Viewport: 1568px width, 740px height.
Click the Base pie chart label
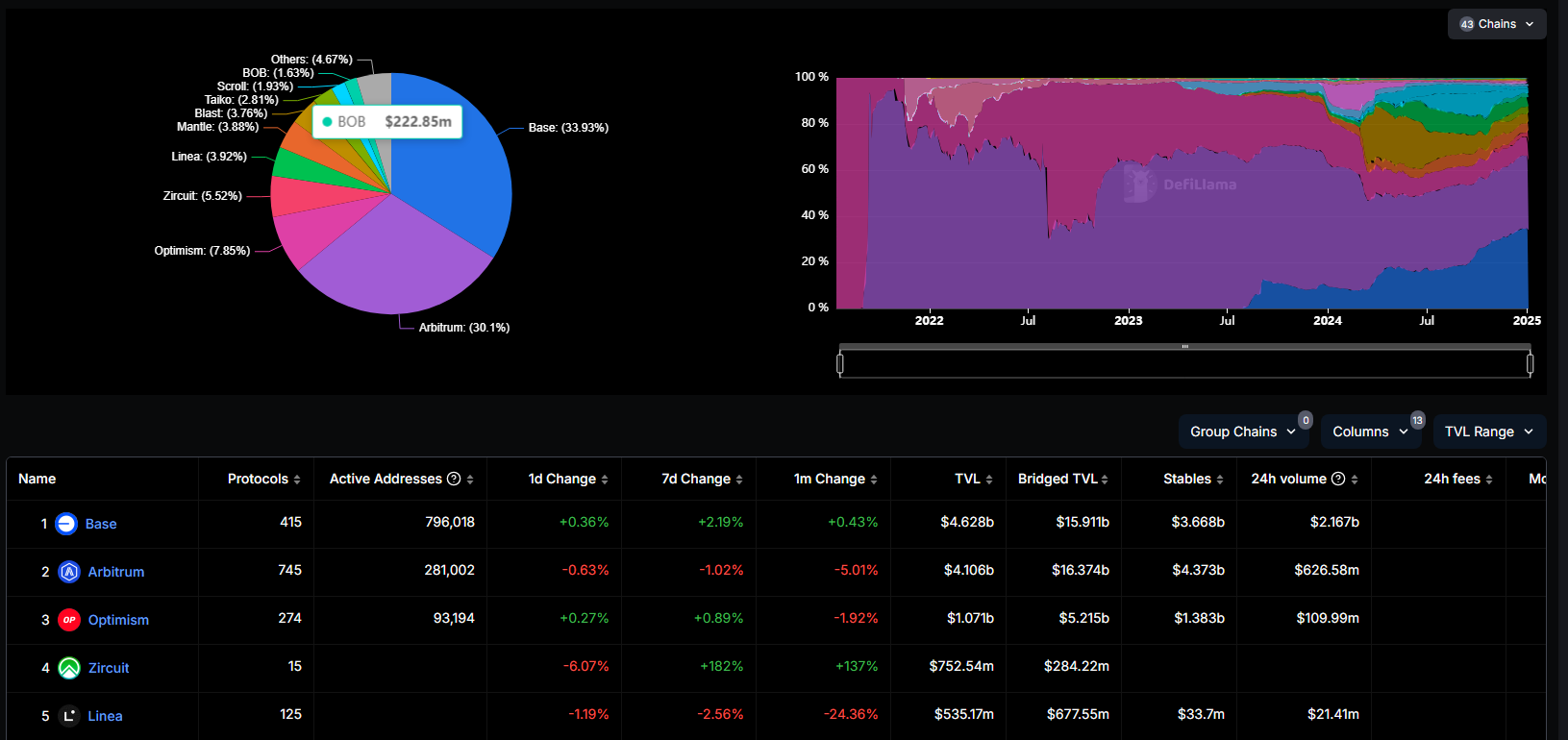568,128
